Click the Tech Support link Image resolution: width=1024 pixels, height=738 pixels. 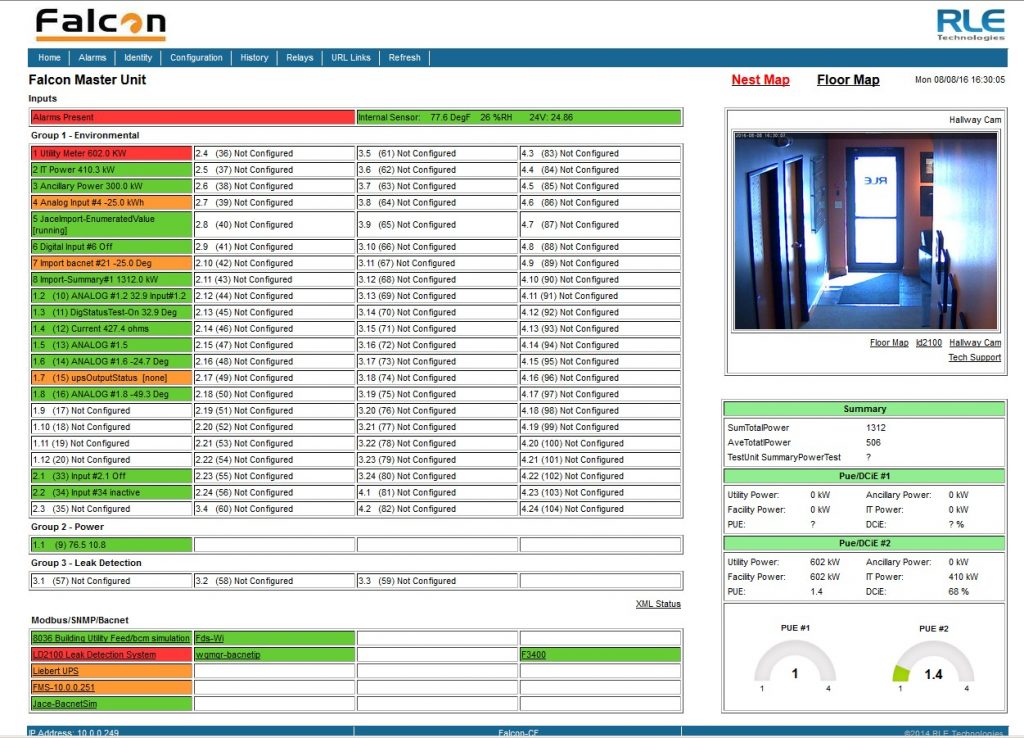(x=974, y=357)
